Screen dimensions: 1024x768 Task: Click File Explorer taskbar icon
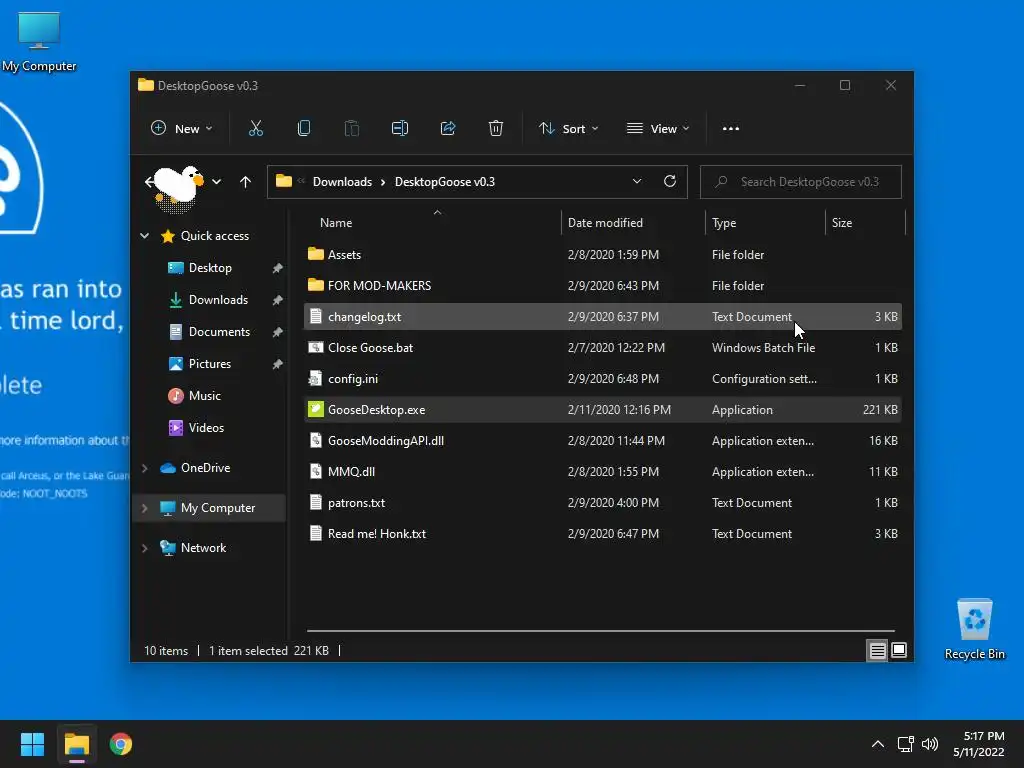(76, 744)
